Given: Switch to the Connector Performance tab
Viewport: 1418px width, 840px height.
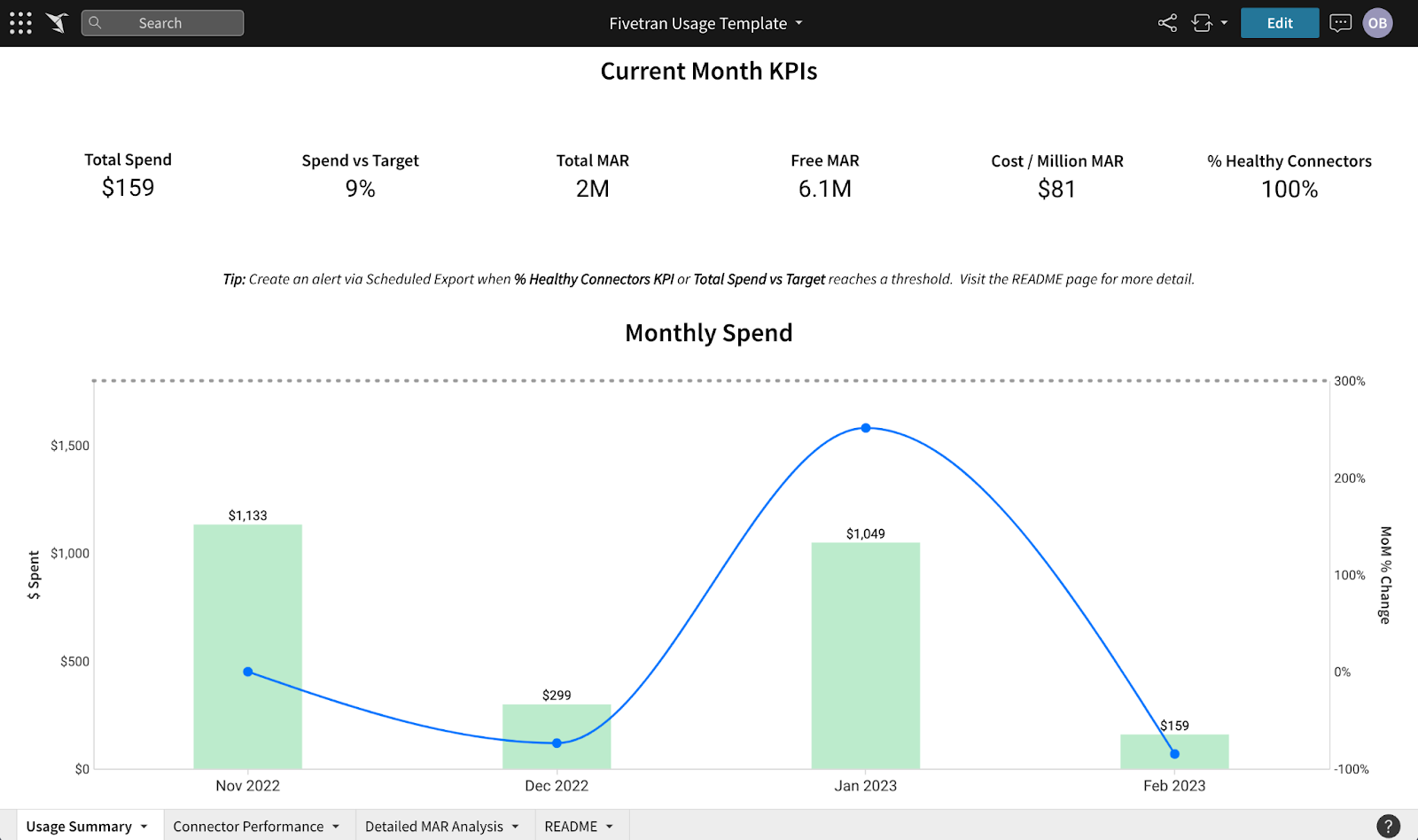Looking at the screenshot, I should (x=247, y=825).
